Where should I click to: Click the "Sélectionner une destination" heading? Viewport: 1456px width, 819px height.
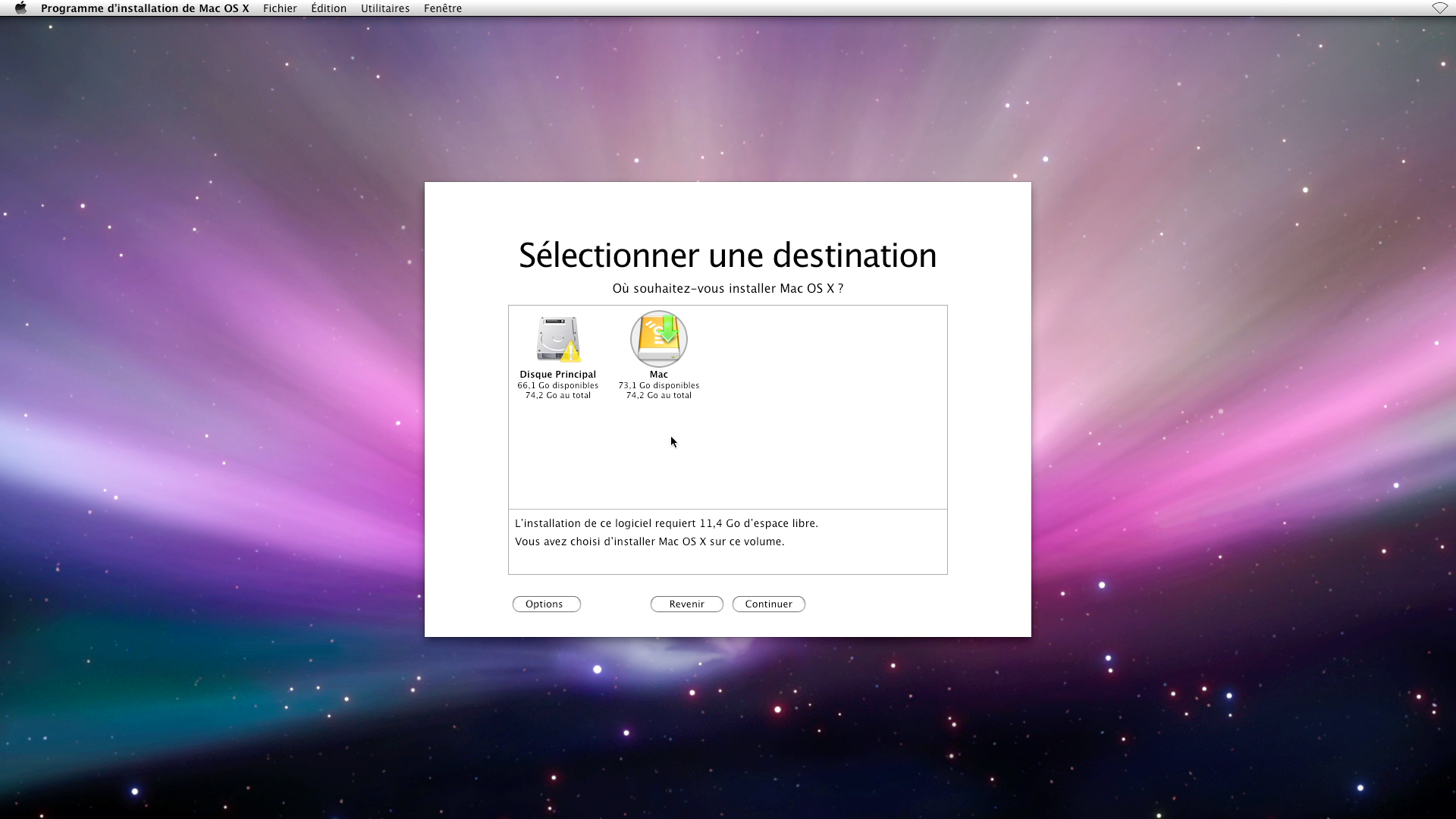tap(728, 256)
